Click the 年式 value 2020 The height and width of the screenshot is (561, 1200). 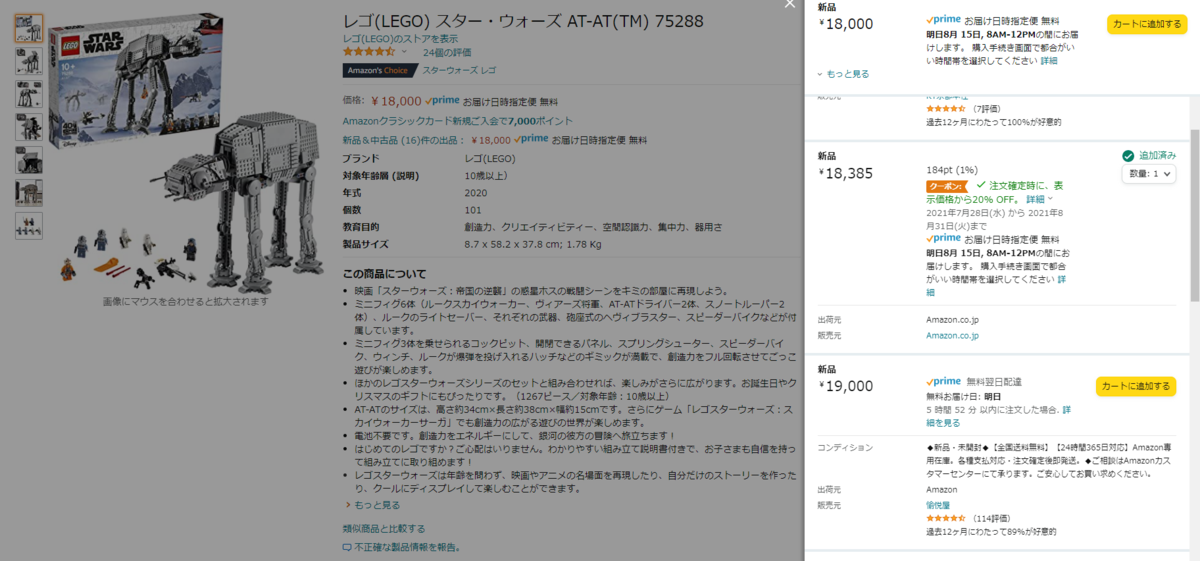point(476,192)
